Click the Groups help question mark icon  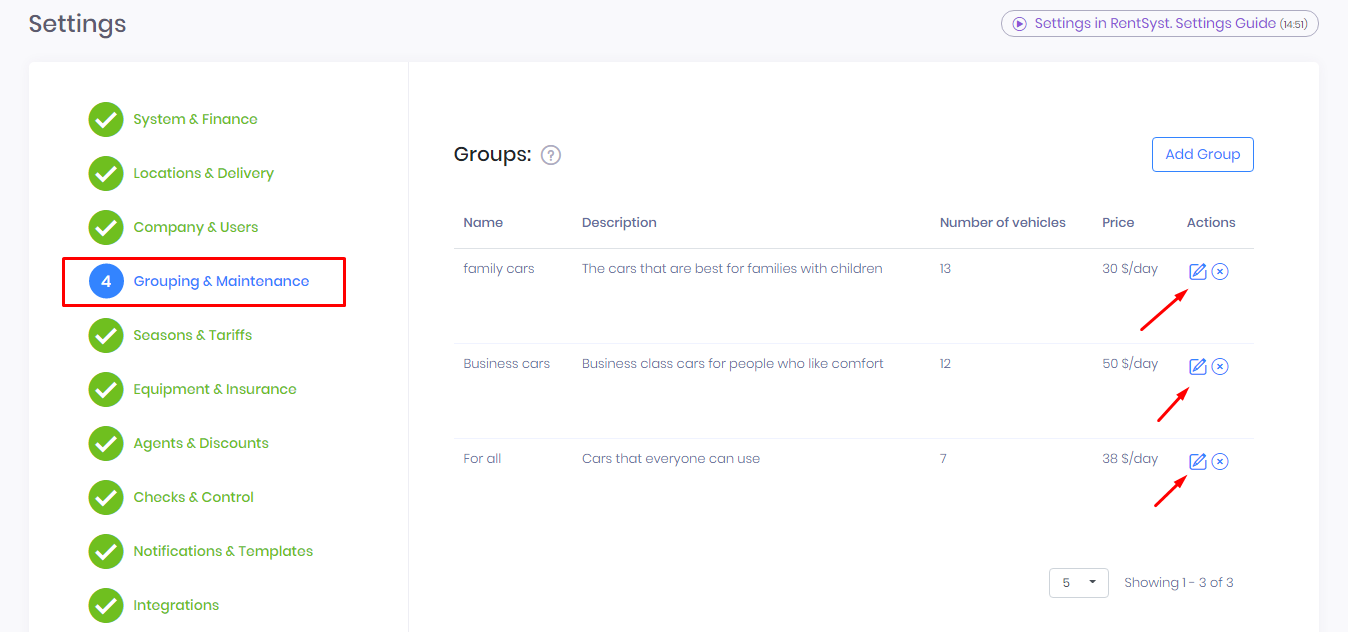click(551, 155)
